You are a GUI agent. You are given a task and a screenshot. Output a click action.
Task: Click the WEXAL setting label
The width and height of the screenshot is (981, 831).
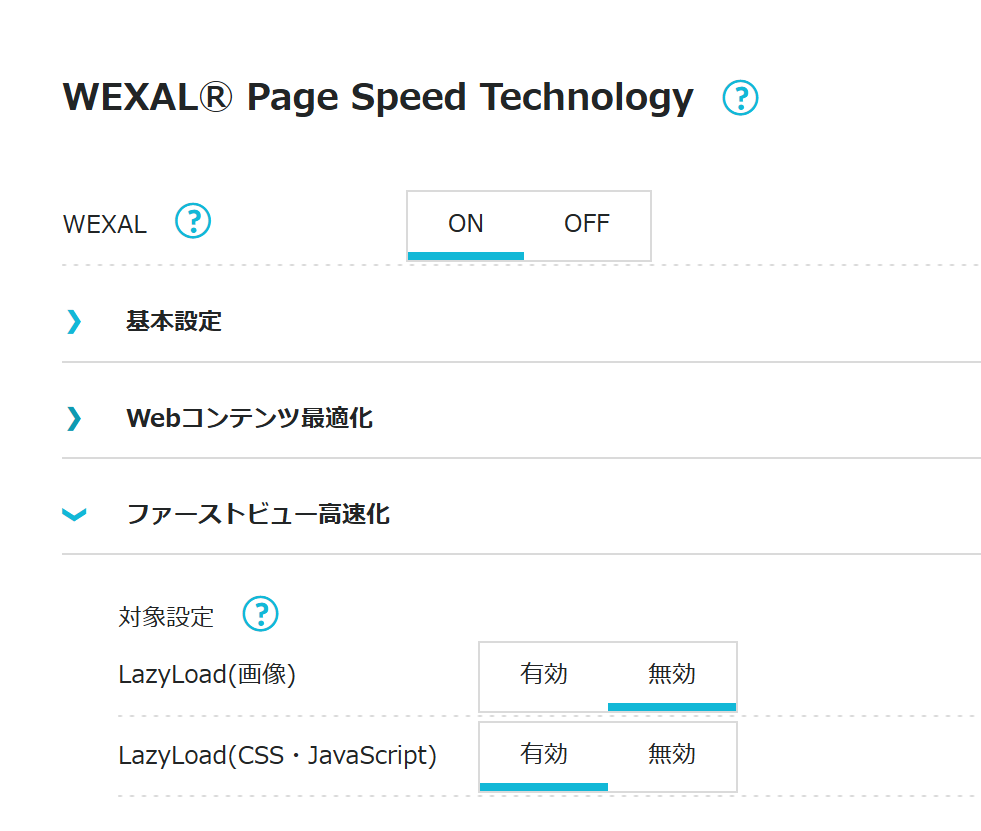pos(105,224)
